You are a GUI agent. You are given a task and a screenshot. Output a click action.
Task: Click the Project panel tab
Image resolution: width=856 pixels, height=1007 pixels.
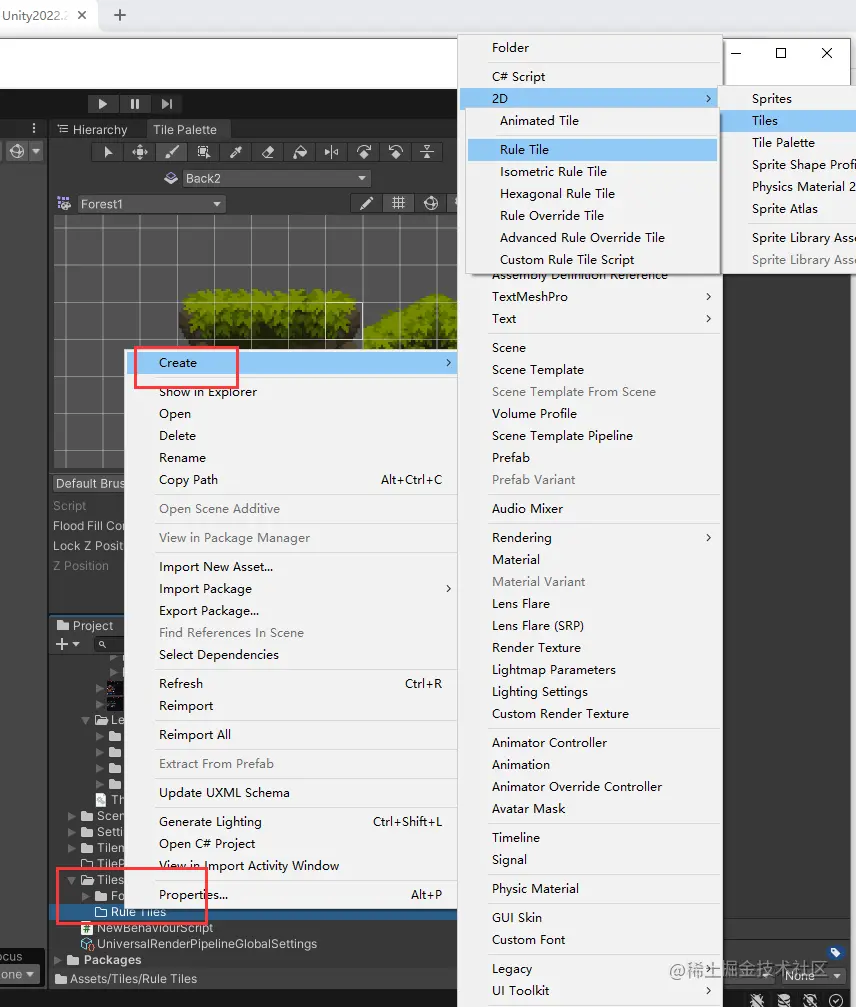tap(85, 625)
